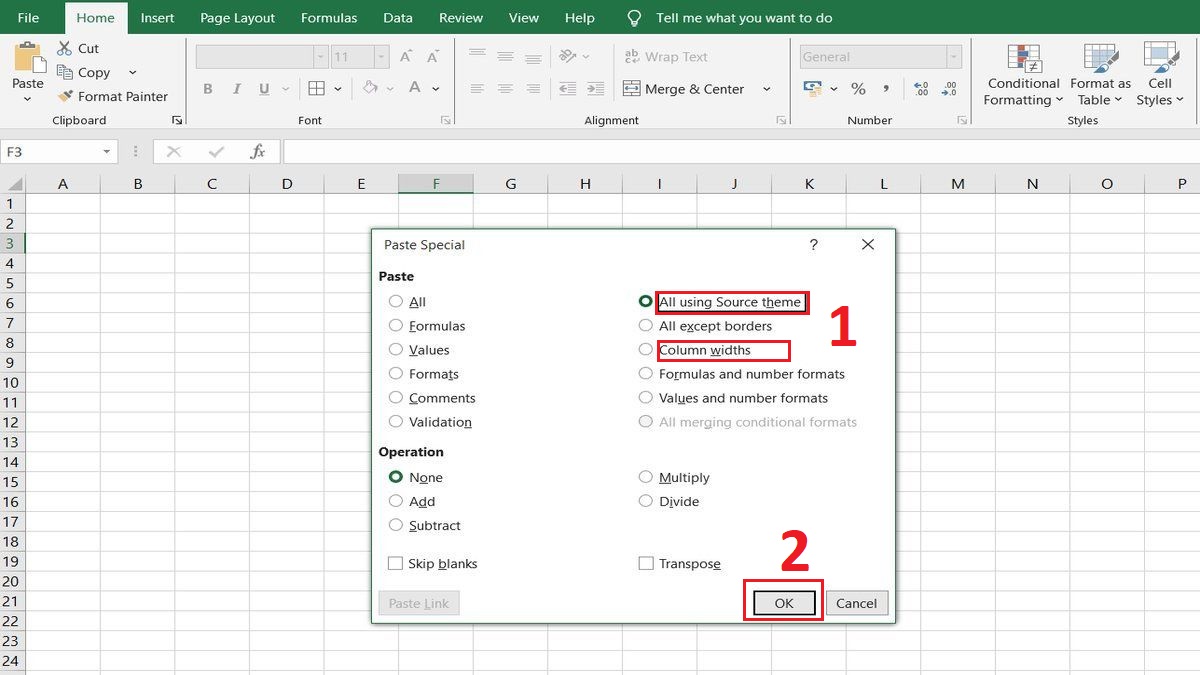The width and height of the screenshot is (1200, 675).
Task: Open the General number format dropdown
Action: coord(954,57)
